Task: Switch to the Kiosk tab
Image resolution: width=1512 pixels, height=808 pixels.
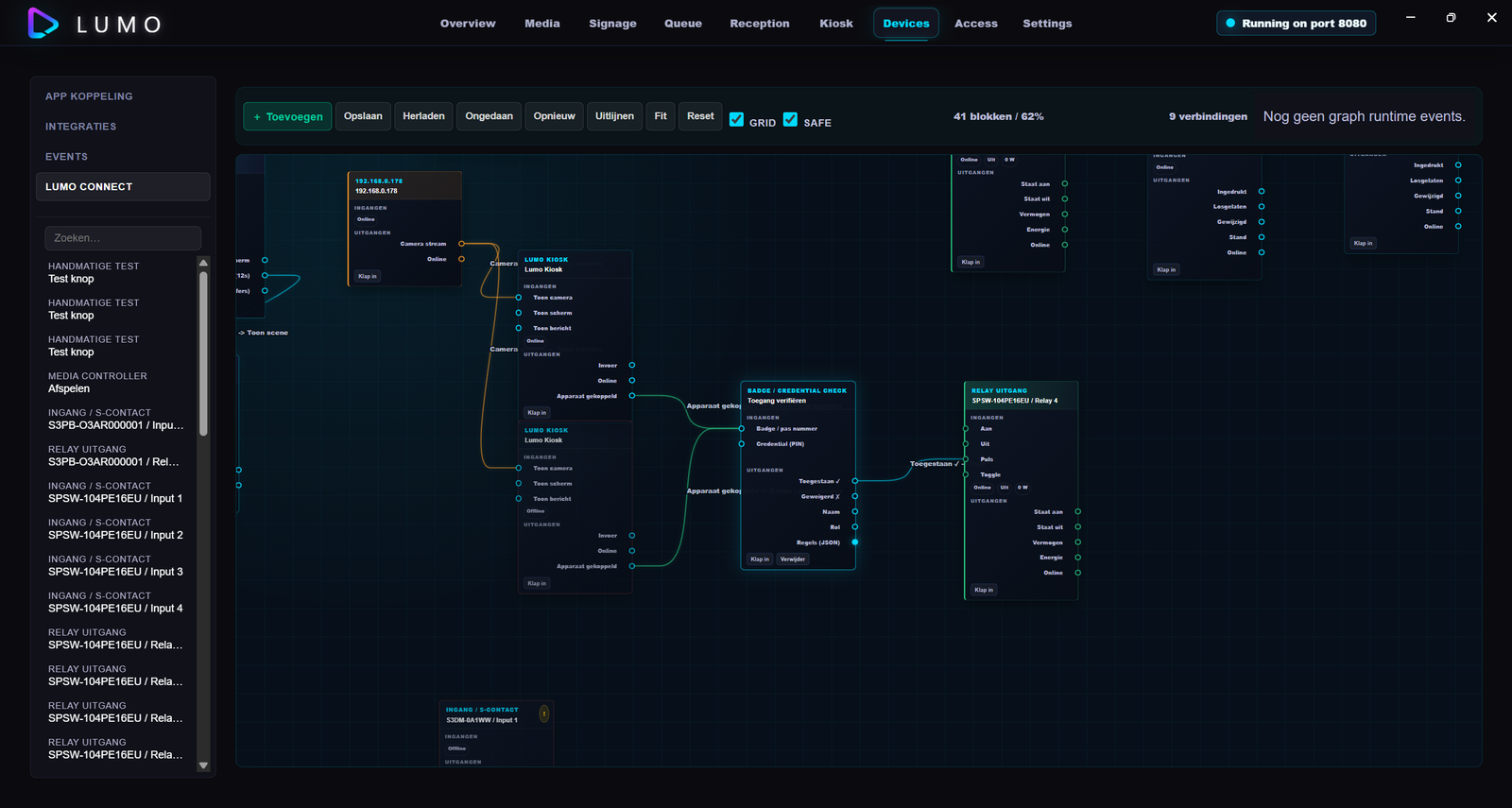Action: pos(836,24)
